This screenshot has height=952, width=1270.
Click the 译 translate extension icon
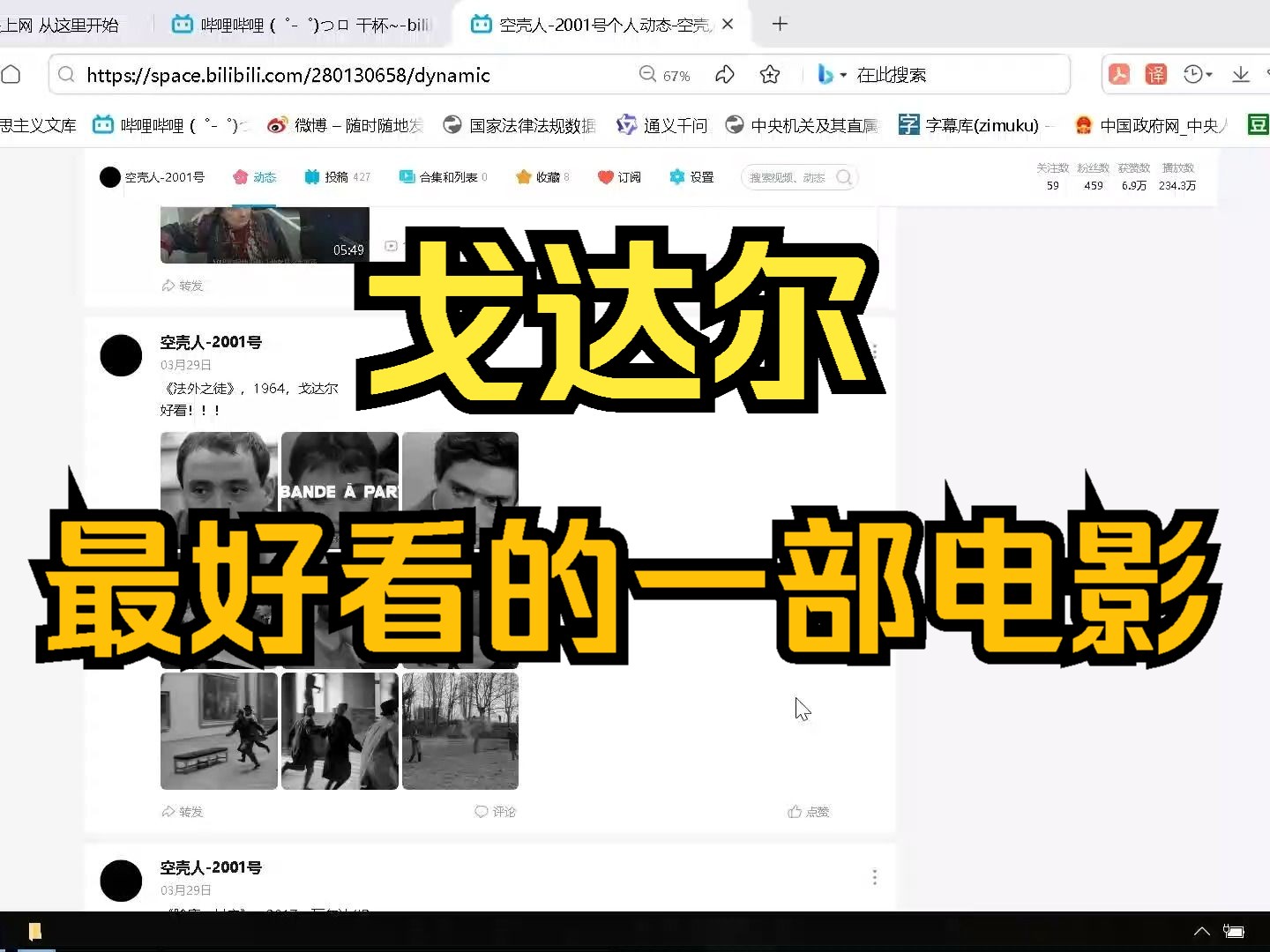coord(1155,75)
